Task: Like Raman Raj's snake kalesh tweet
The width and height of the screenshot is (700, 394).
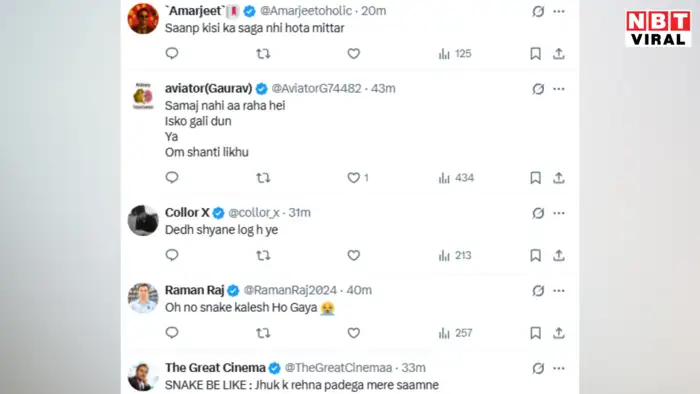Action: pos(354,333)
